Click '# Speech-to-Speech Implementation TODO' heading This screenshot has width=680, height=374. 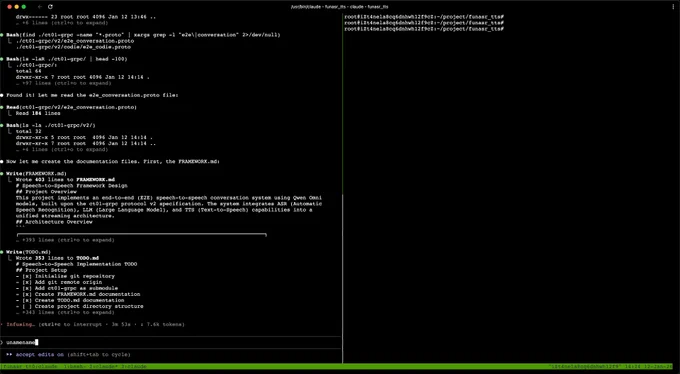pos(76,264)
